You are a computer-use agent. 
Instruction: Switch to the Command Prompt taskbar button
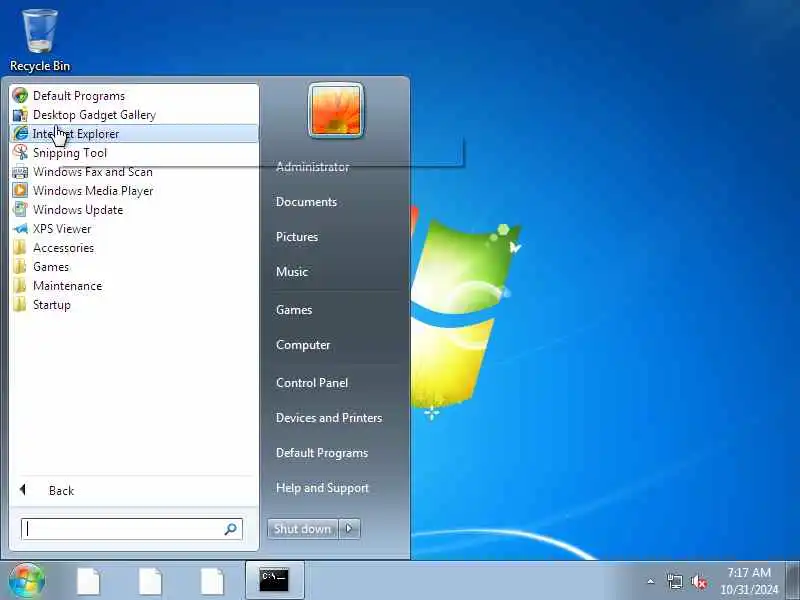click(x=274, y=580)
